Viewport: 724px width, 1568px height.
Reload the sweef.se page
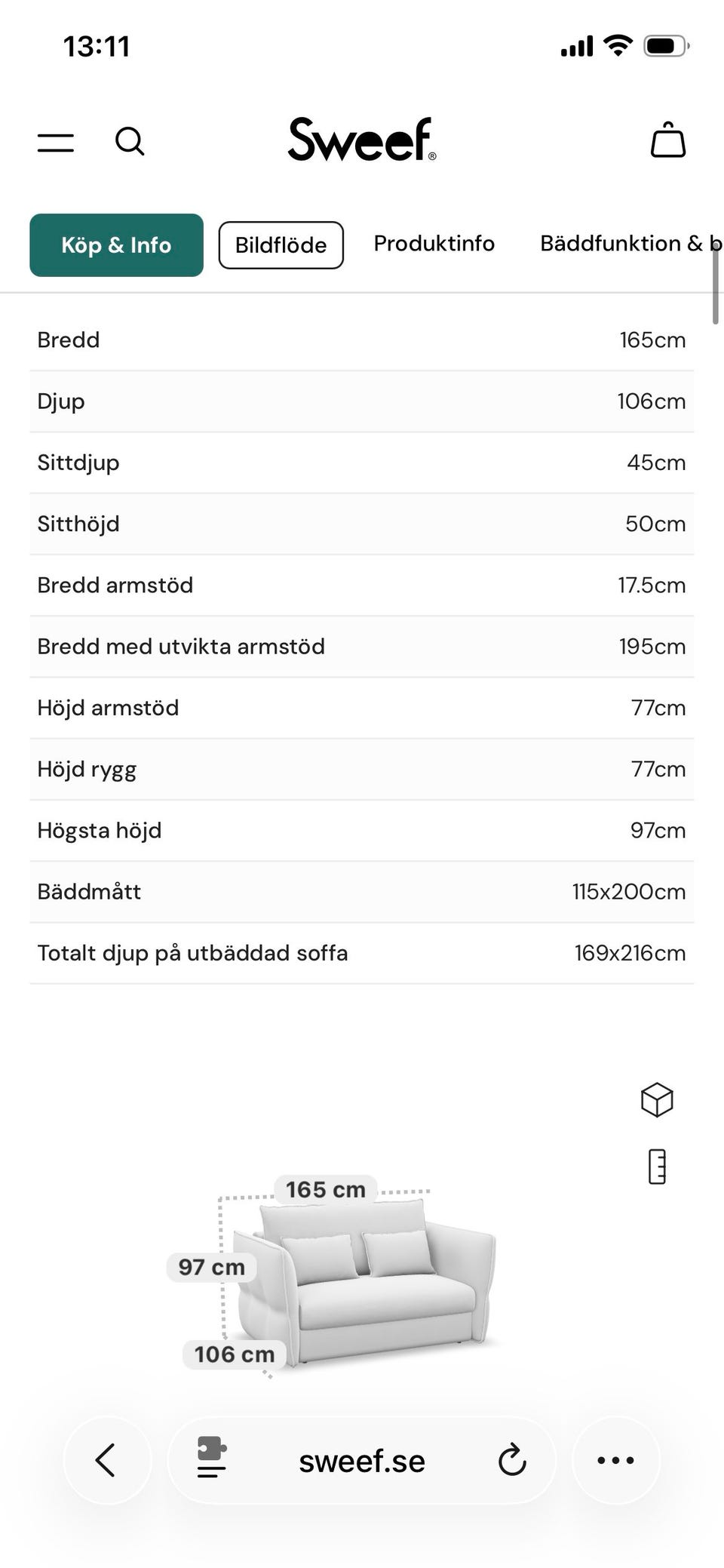[512, 1460]
